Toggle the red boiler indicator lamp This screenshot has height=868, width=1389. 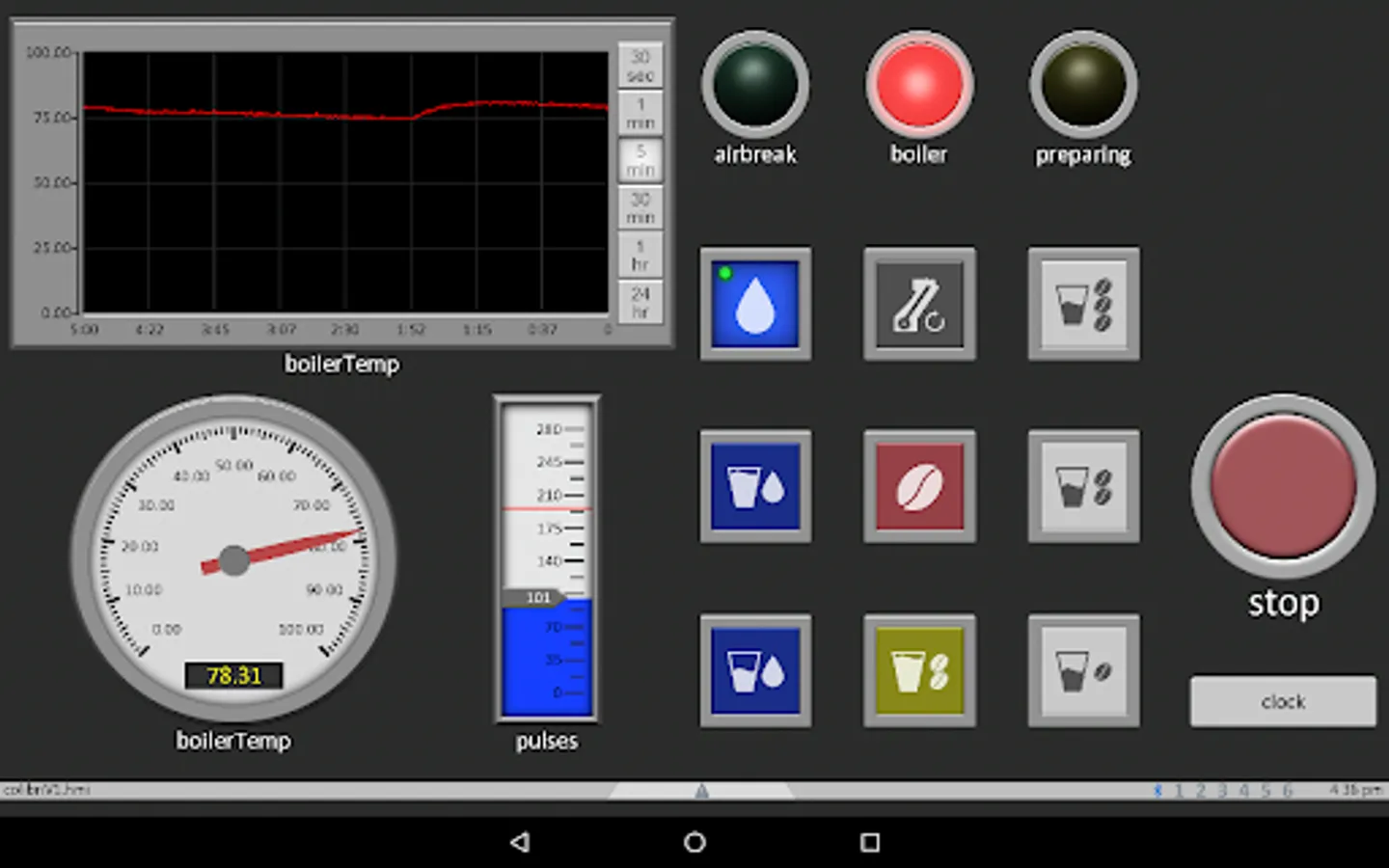tap(919, 84)
